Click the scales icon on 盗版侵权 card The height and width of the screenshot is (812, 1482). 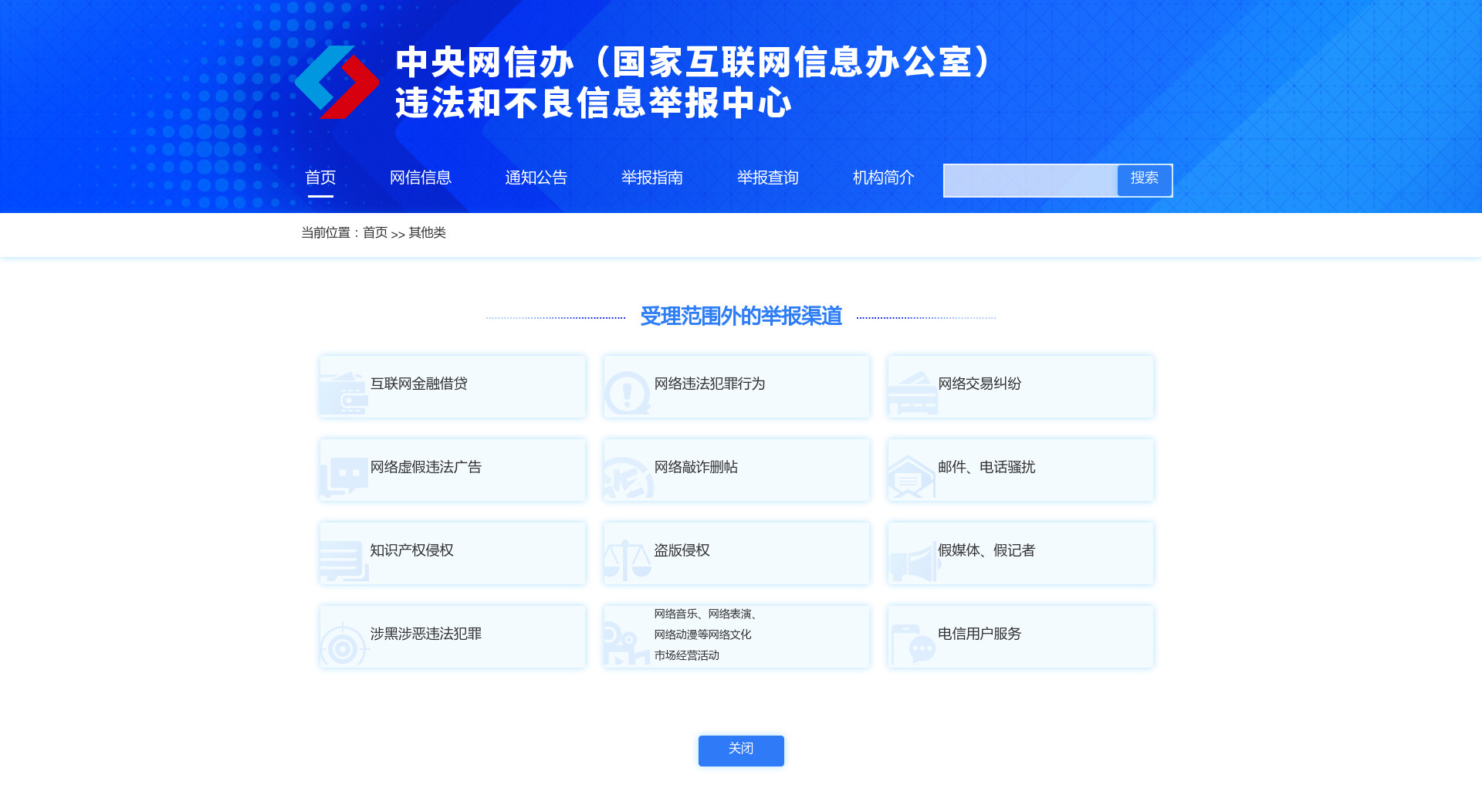628,560
